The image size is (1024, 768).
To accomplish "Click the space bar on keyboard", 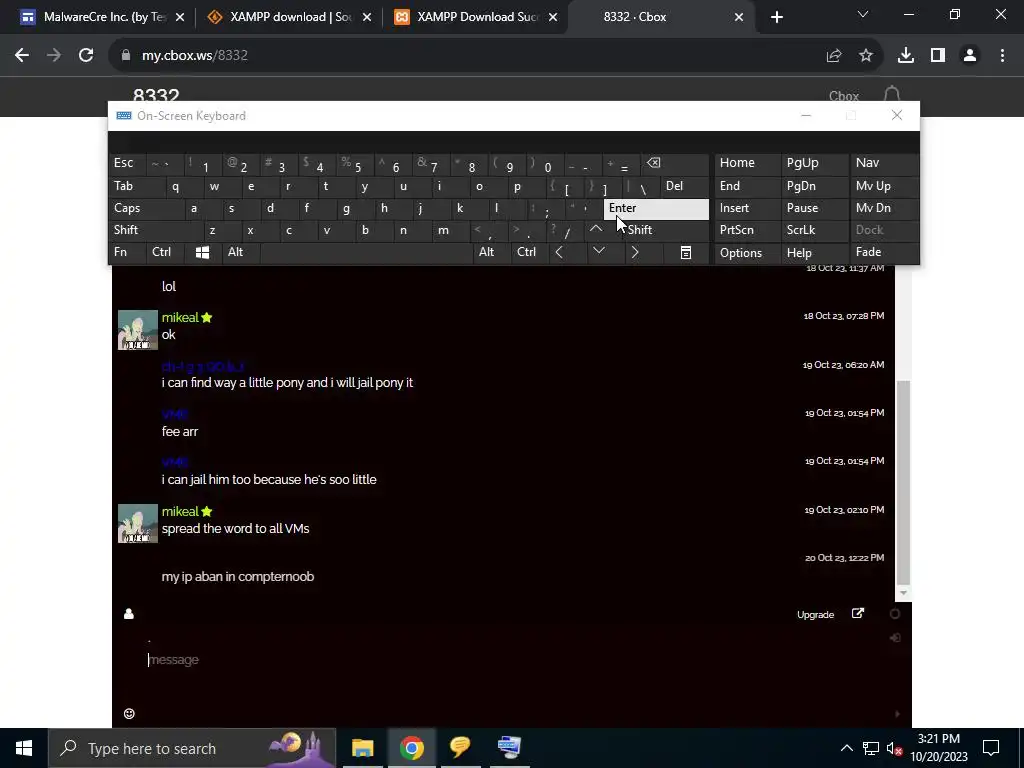I will coord(366,252).
